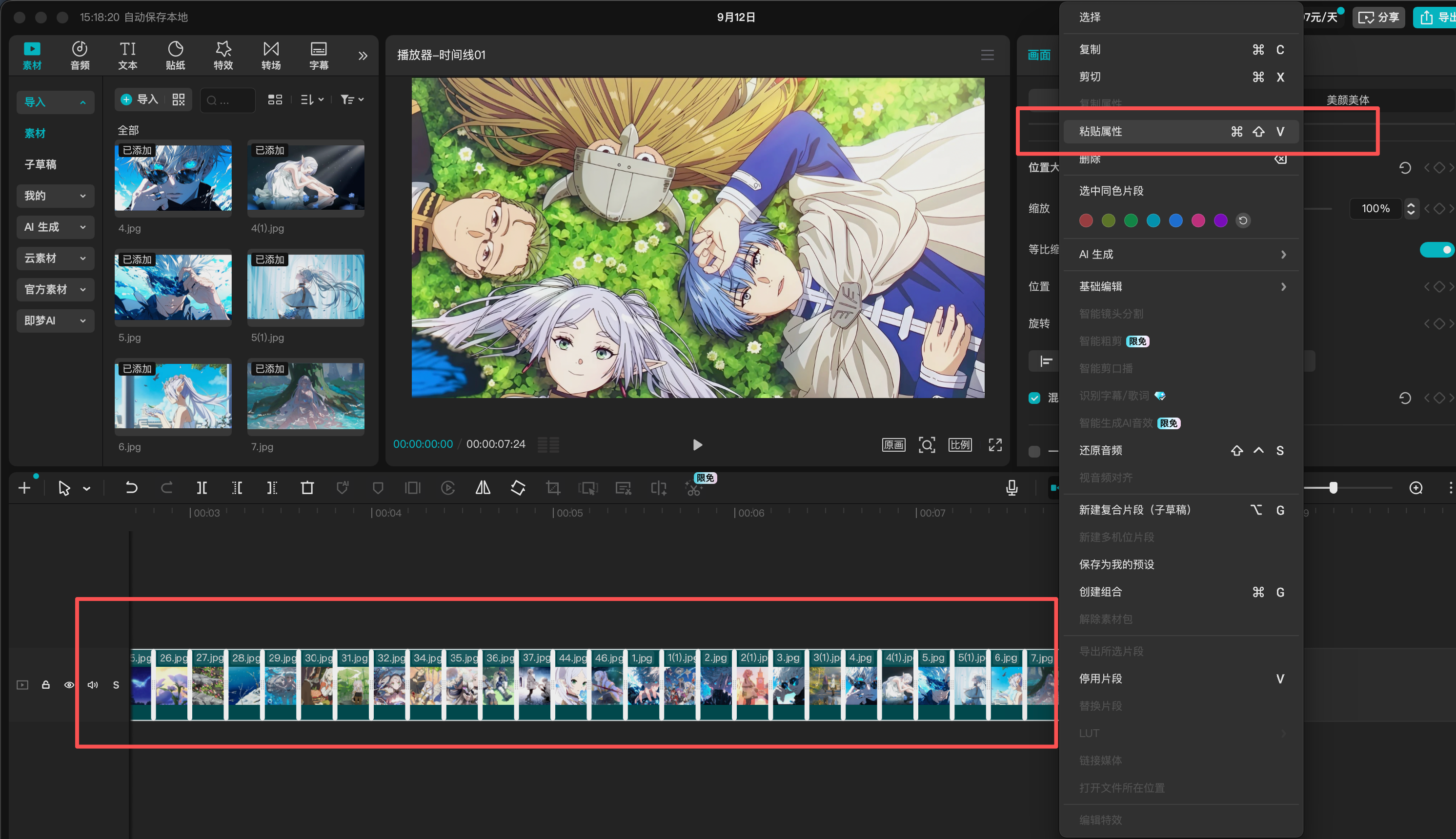Image resolution: width=1456 pixels, height=839 pixels.
Task: Expand the 即梦AI sidebar section
Action: (x=55, y=320)
